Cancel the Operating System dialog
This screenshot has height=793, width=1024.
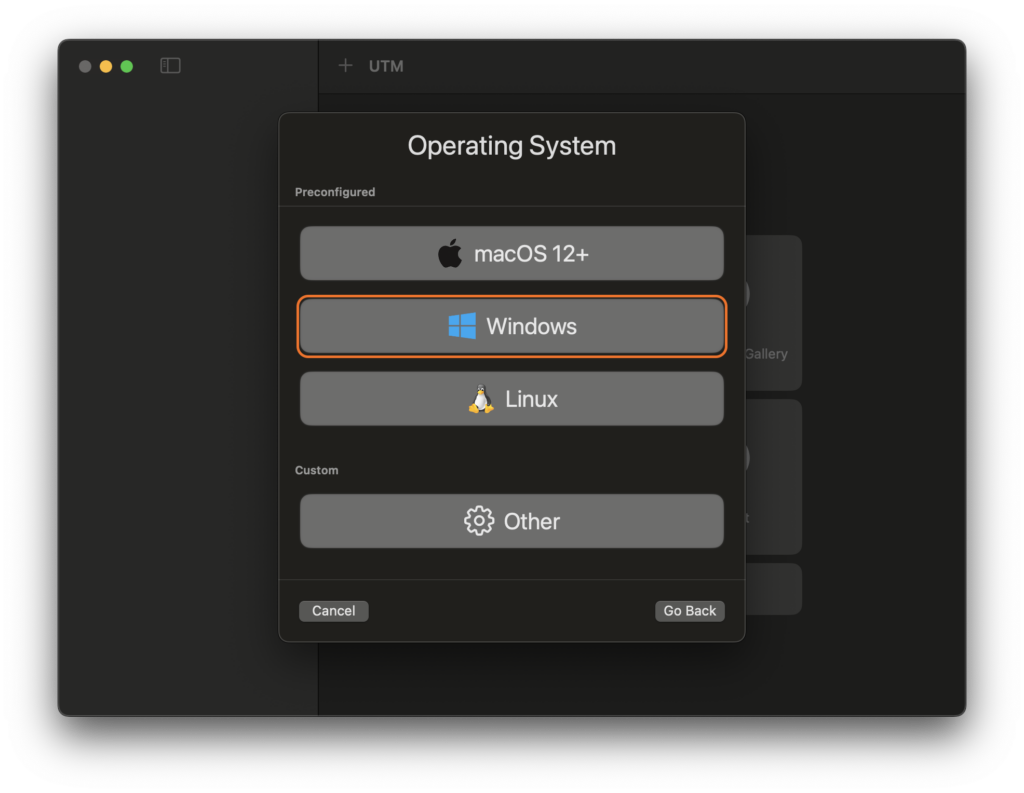click(x=334, y=611)
